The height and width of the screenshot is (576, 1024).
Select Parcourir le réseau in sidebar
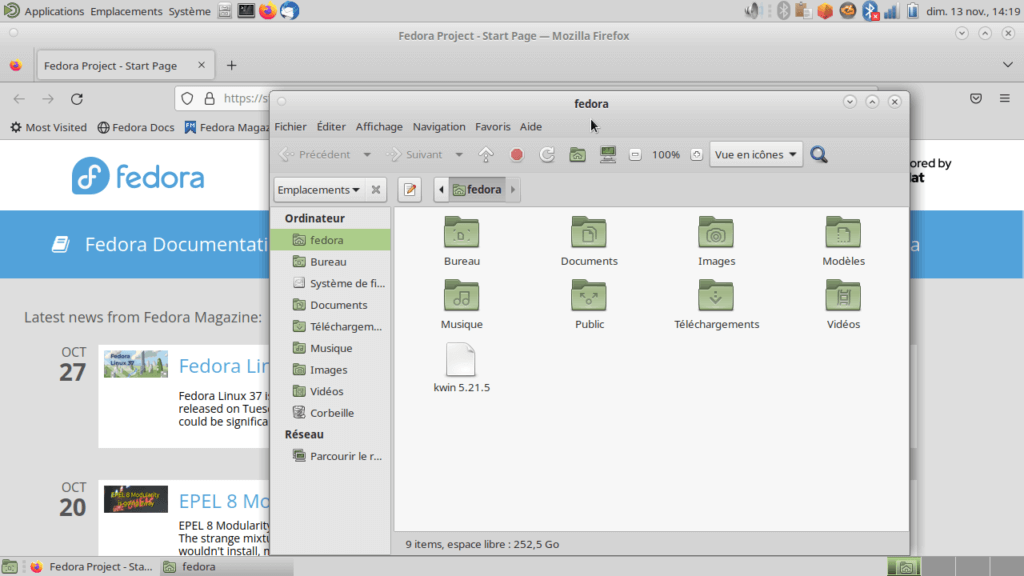tap(331, 456)
